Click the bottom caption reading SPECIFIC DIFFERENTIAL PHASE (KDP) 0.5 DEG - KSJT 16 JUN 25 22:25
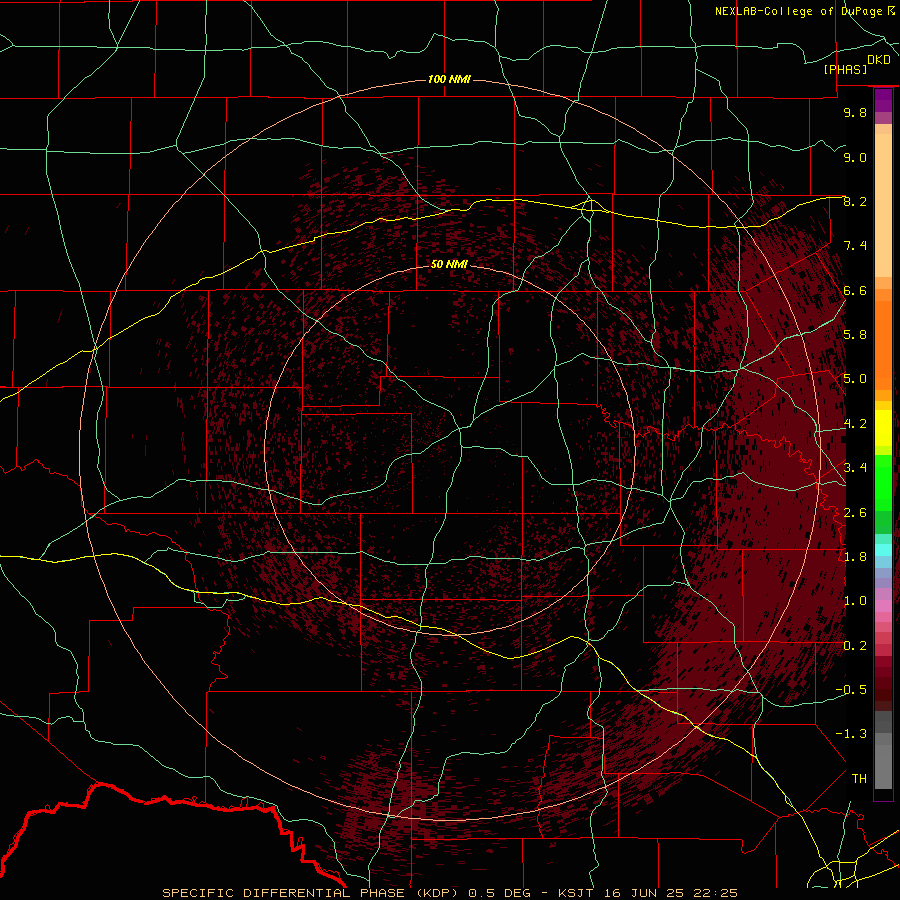 click(x=449, y=893)
